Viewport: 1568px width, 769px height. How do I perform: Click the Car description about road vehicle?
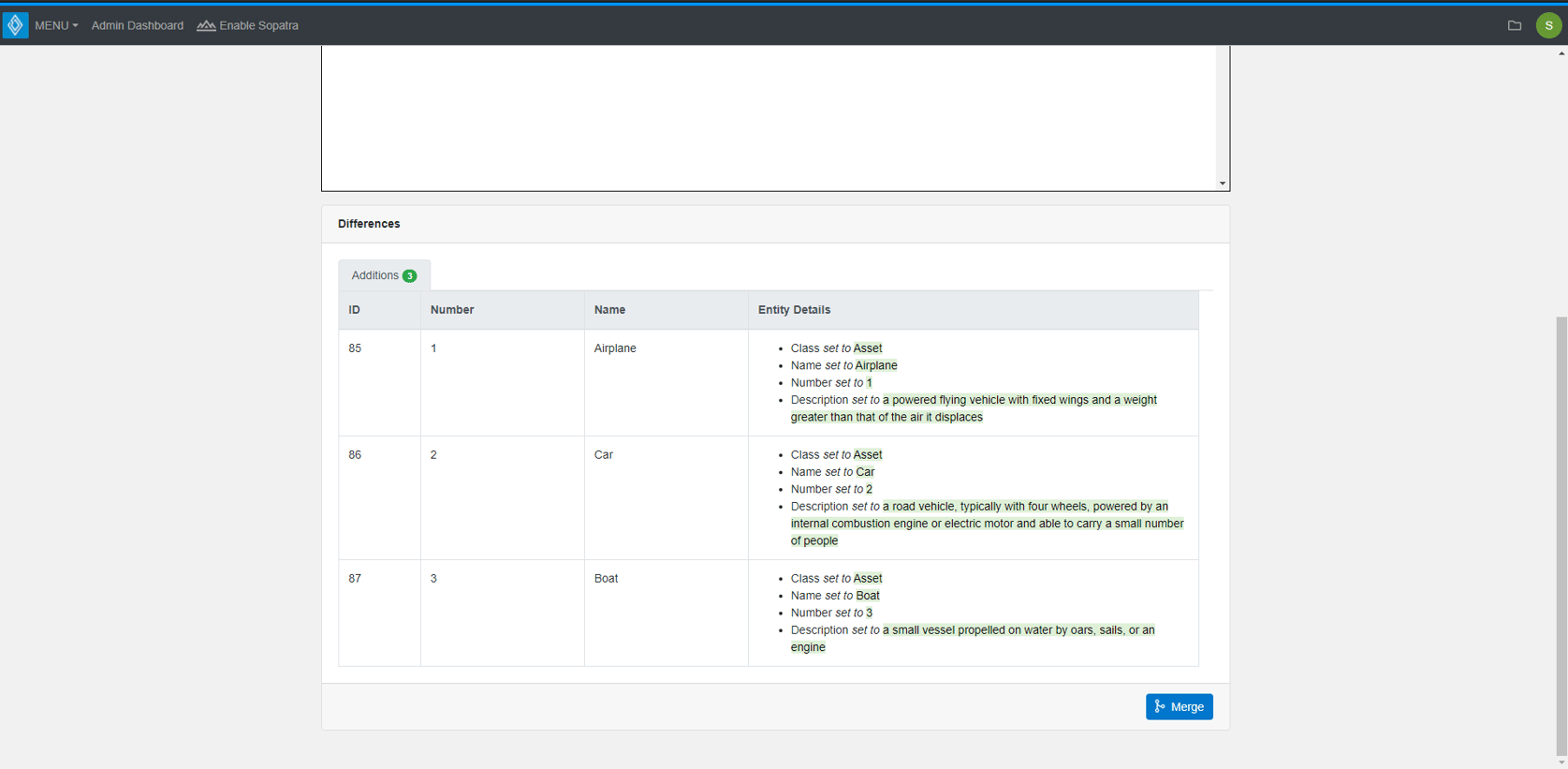point(988,524)
